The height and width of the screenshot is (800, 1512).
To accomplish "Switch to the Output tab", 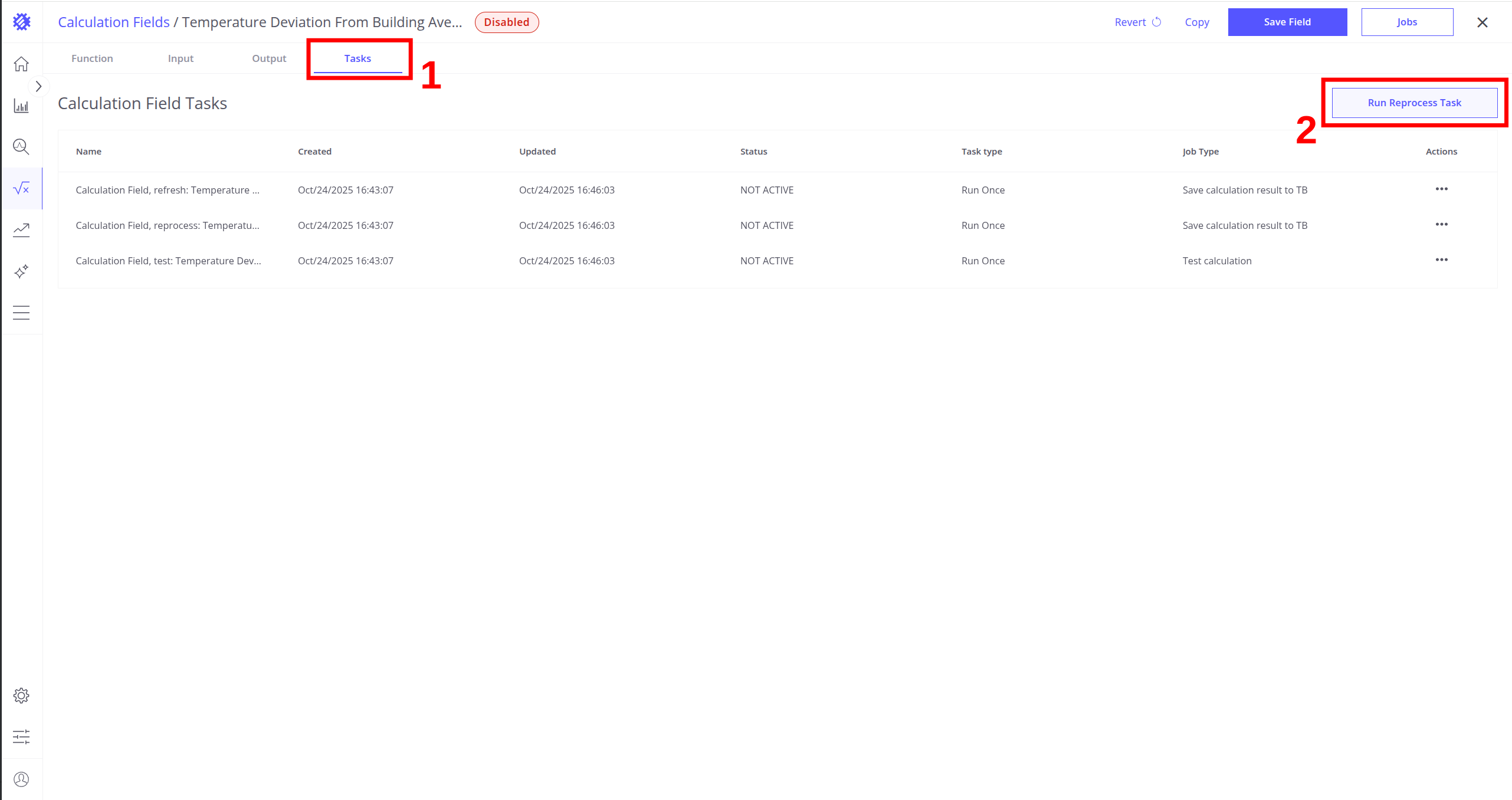I will click(x=269, y=58).
